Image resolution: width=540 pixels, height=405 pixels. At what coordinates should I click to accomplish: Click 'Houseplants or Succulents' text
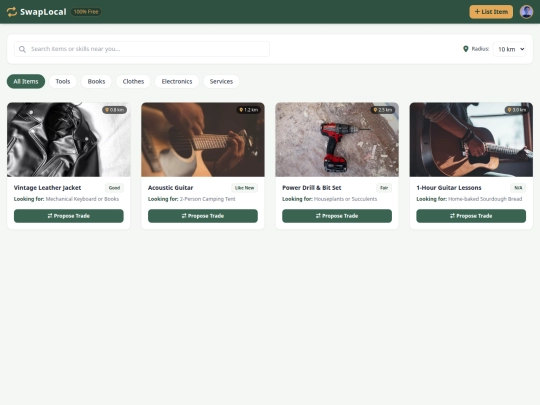click(x=345, y=199)
